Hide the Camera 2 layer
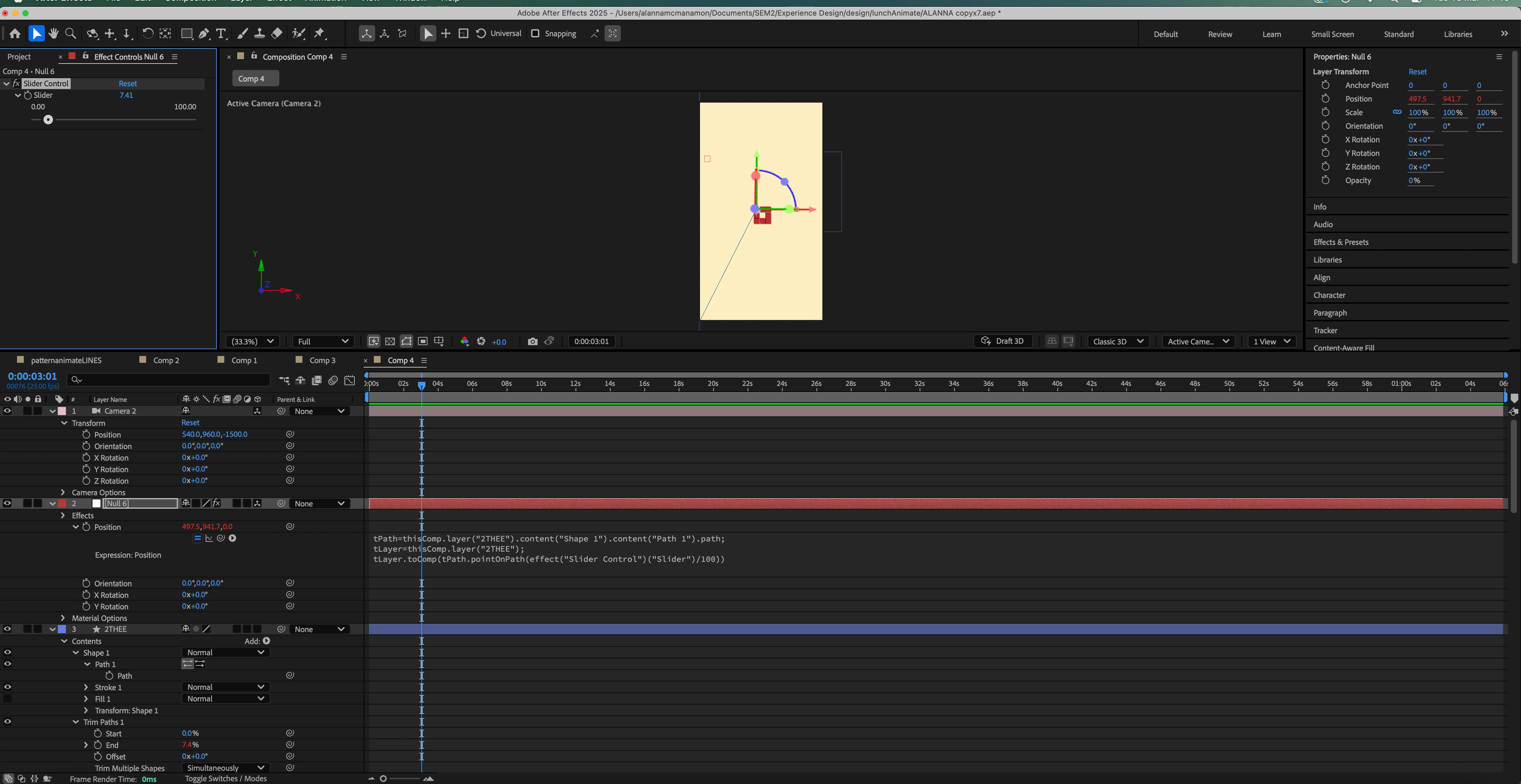 click(x=8, y=411)
